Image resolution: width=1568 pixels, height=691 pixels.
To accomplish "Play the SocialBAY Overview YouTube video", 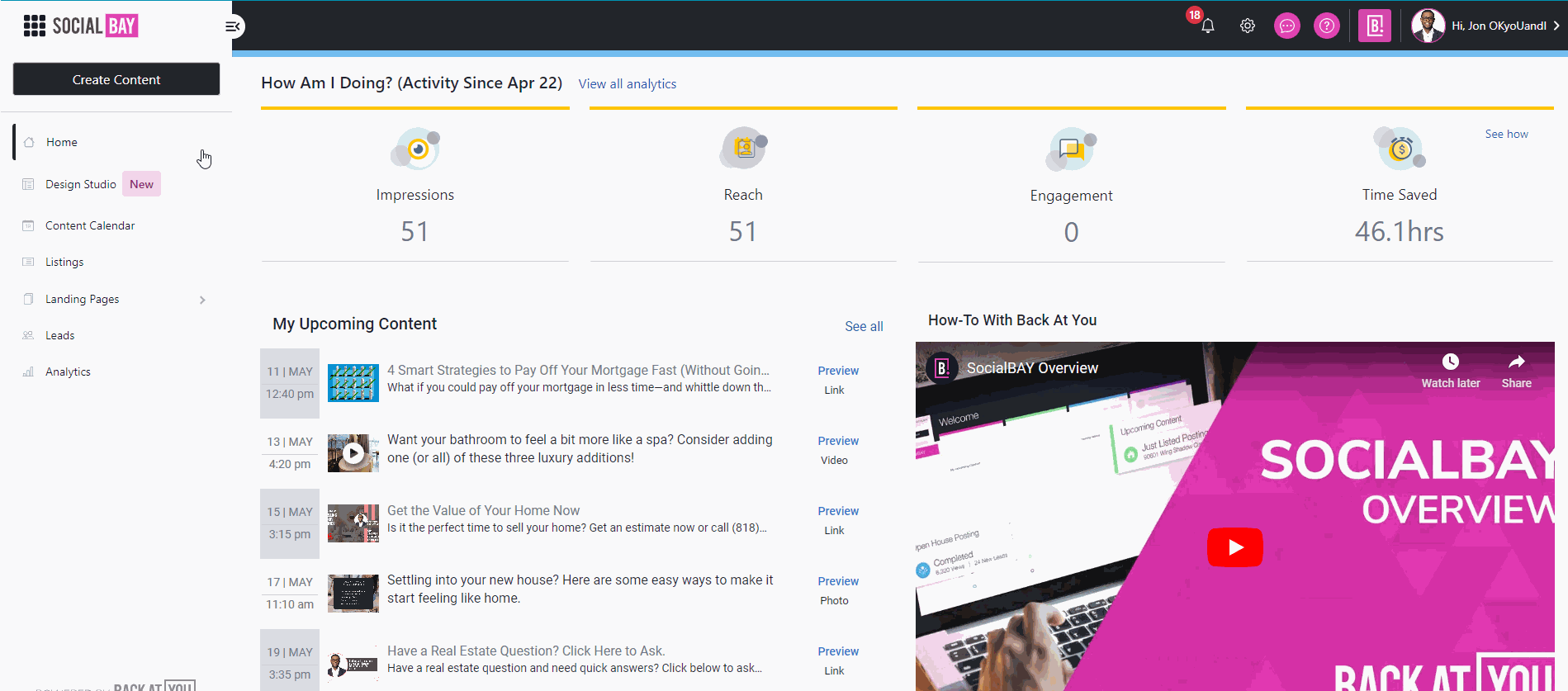I will click(1235, 547).
